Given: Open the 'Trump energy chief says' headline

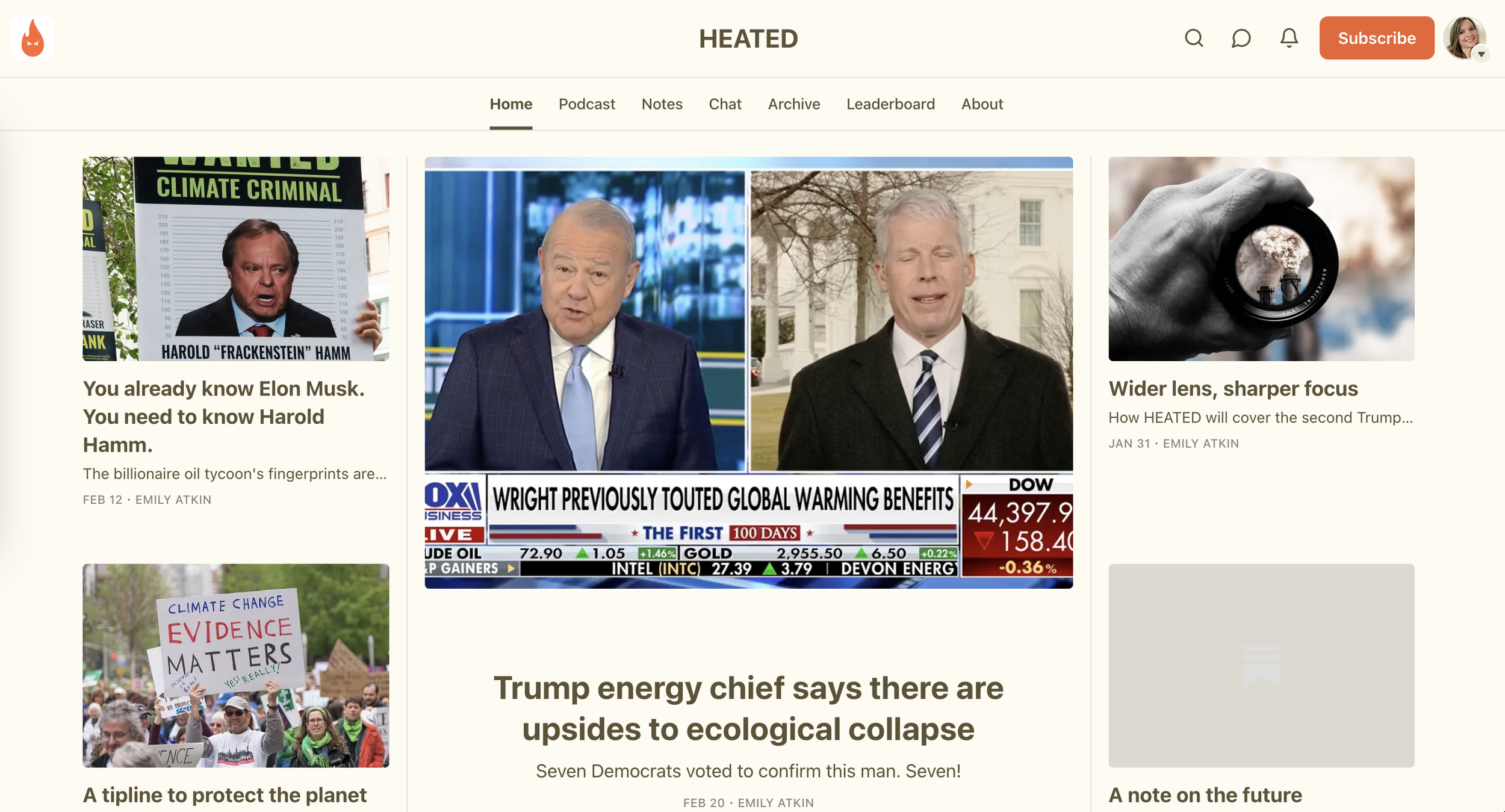Looking at the screenshot, I should pyautogui.click(x=748, y=708).
